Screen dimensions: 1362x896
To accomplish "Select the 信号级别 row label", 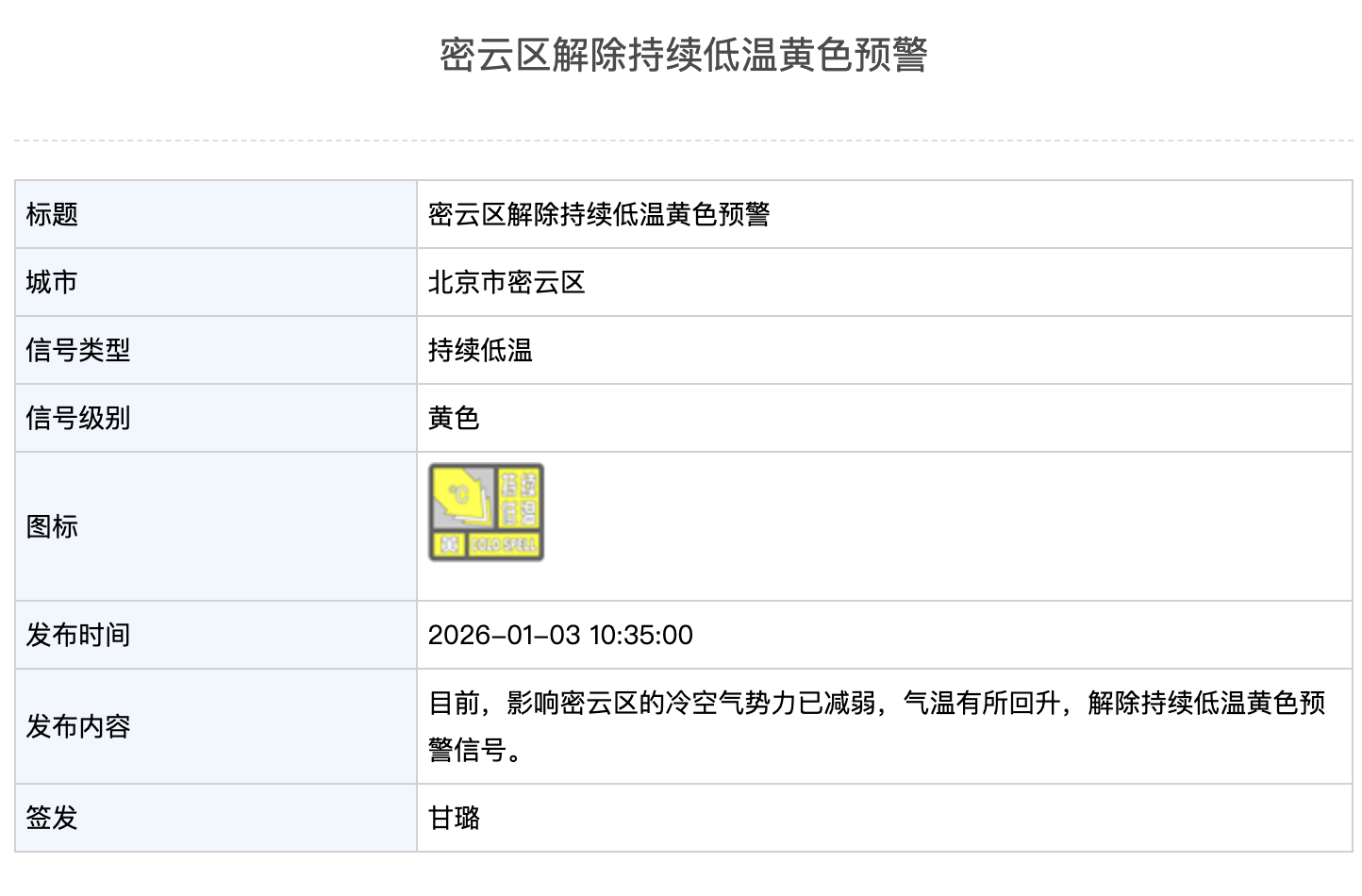I will [78, 419].
